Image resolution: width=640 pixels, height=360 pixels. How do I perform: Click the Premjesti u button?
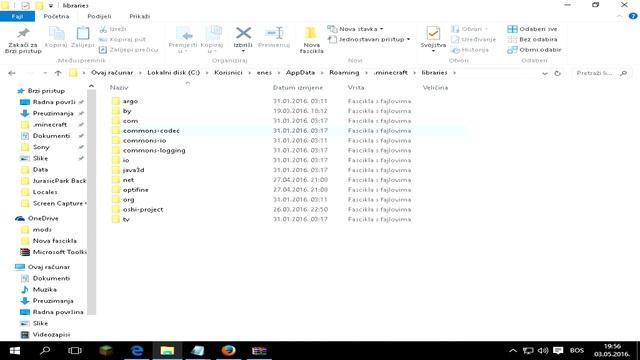click(182, 40)
